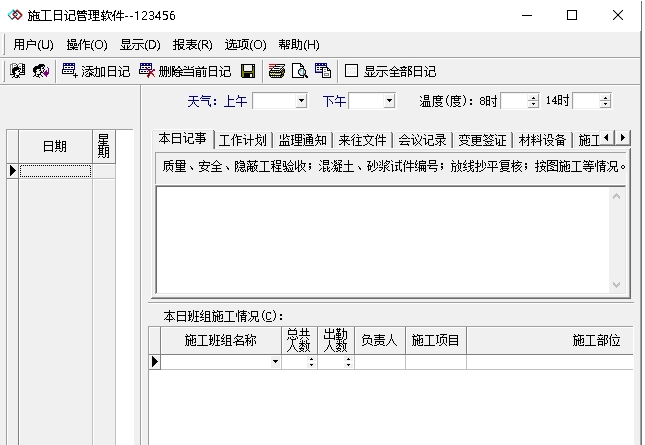Screen dimensions: 645x445
Task: Click the 总共人数 cell spinner
Action: 311,362
